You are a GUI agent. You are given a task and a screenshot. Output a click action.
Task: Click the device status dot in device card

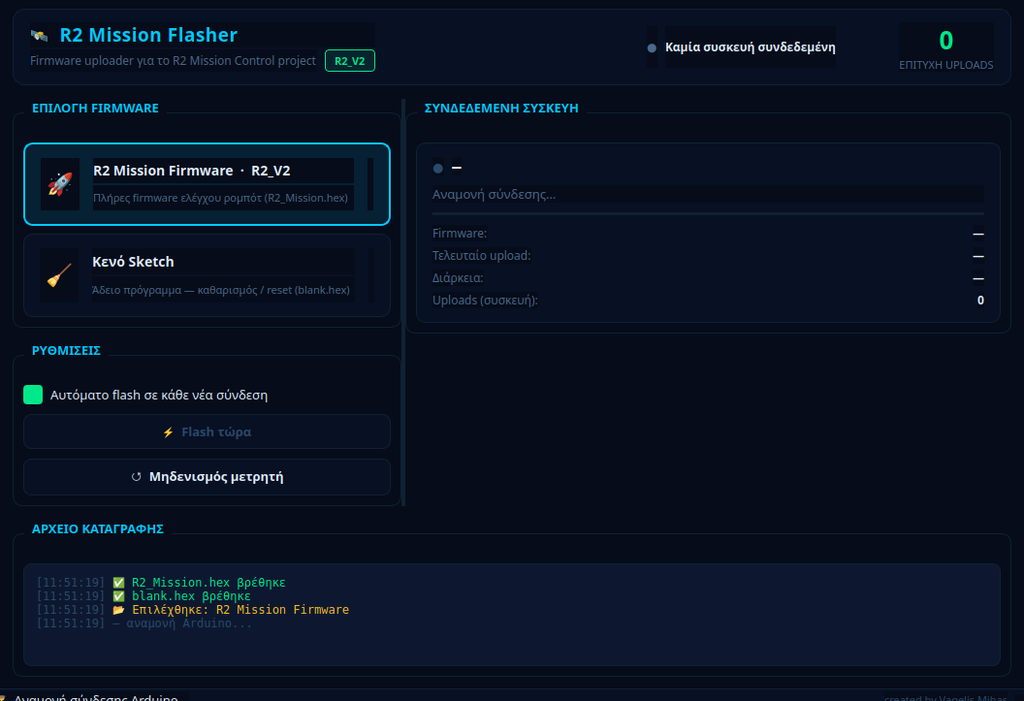click(x=438, y=169)
